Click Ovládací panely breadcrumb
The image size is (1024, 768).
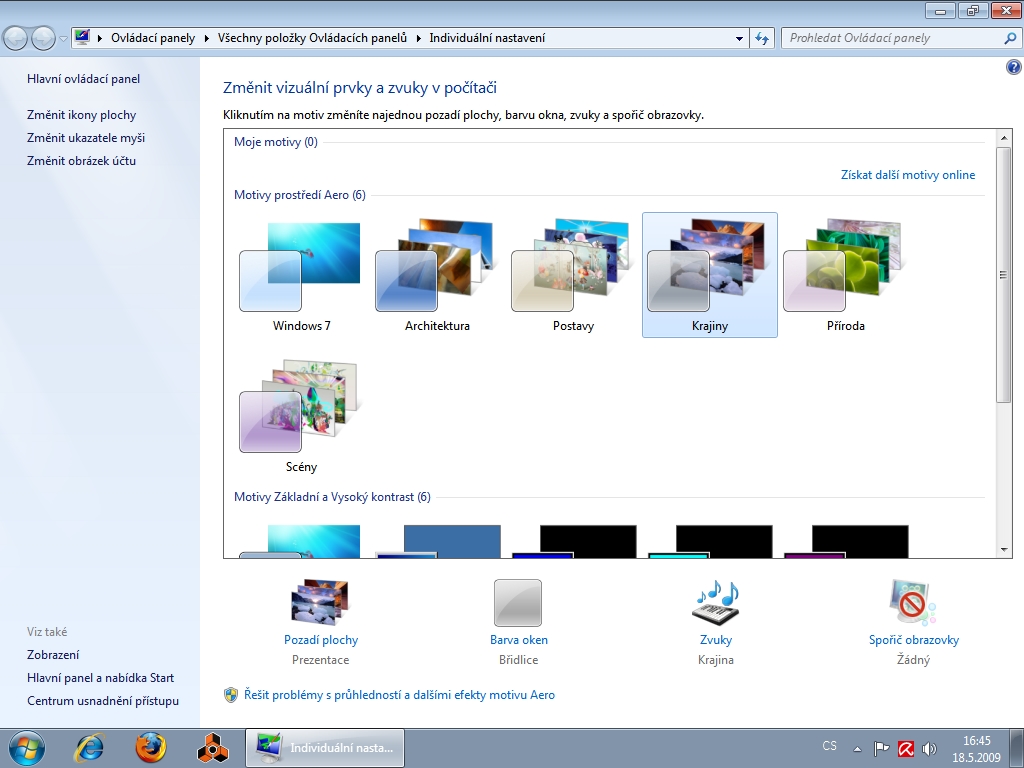(153, 38)
